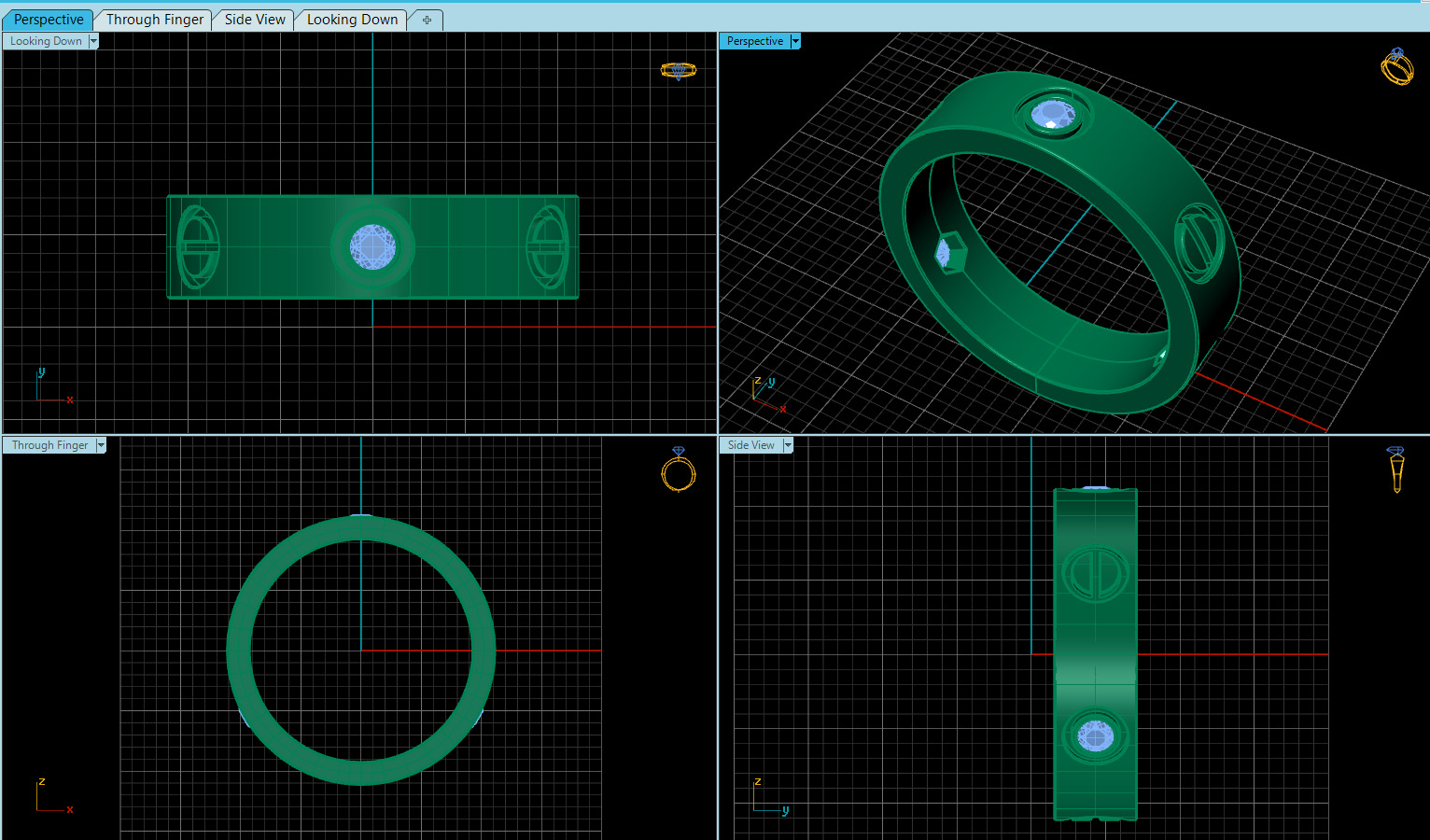Click the ring orientation icon in Perspective viewport

(x=1397, y=66)
